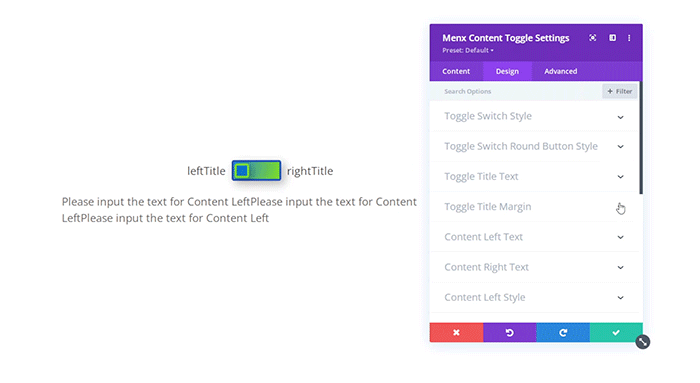Click the blue square toggle knob

tap(242, 171)
